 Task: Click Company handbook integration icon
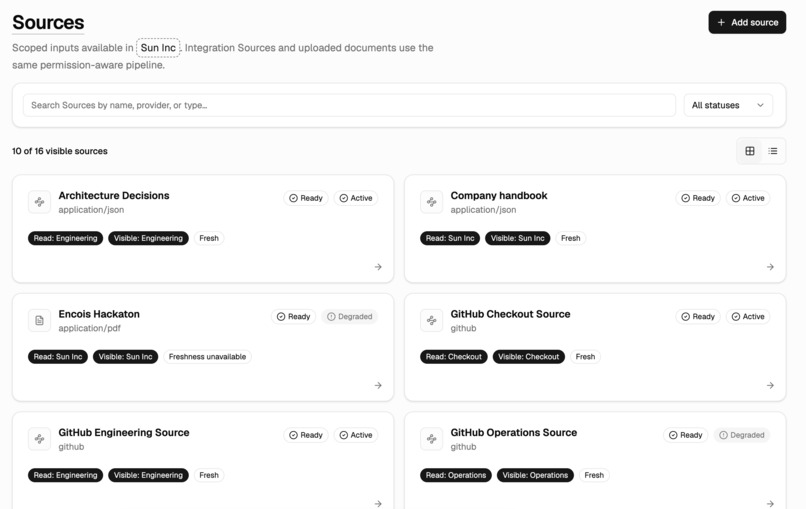(431, 202)
